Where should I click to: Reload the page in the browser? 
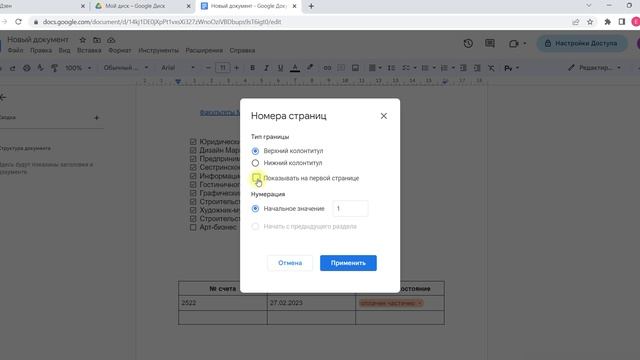point(18,22)
